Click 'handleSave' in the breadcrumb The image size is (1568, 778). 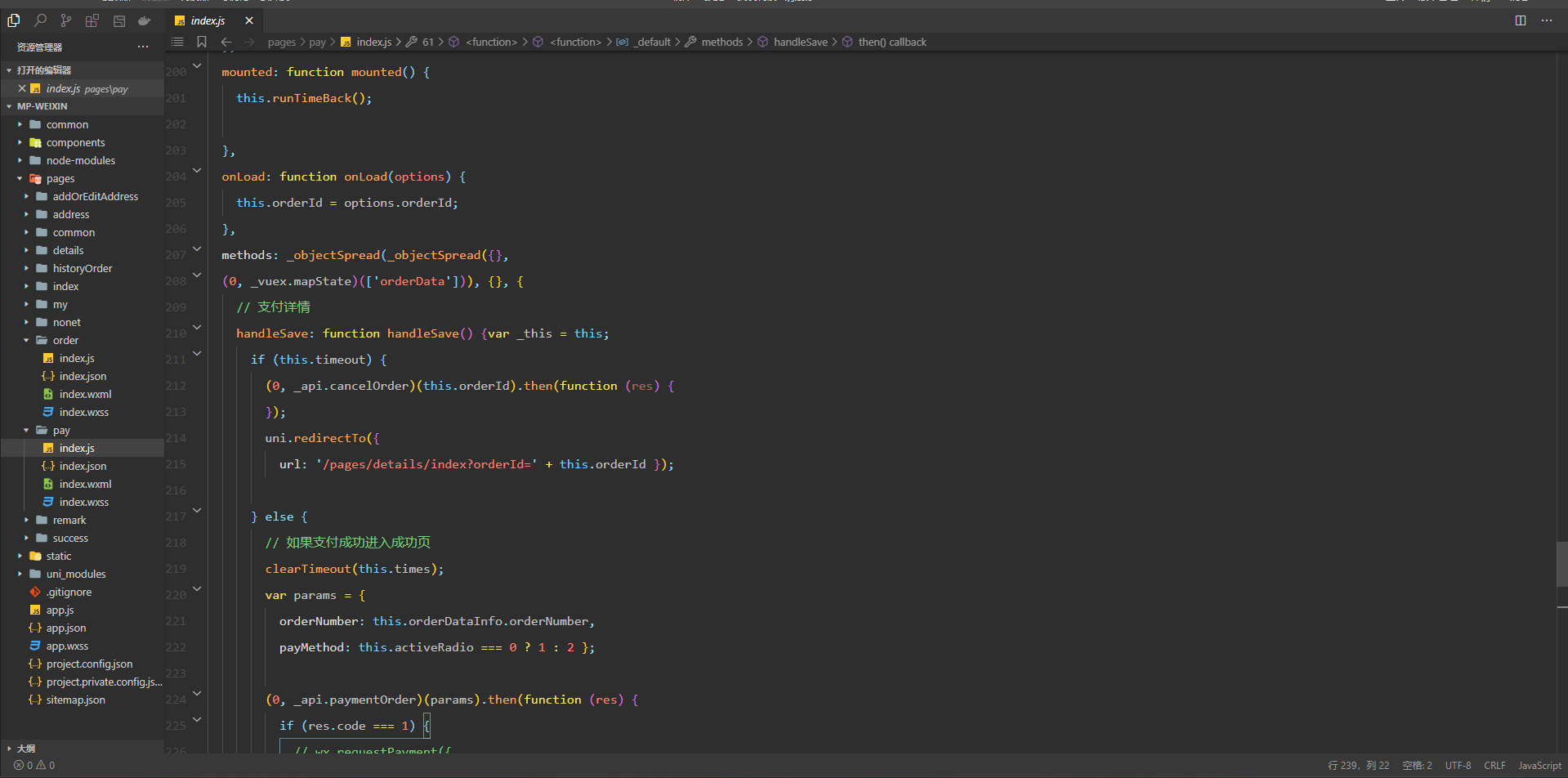click(801, 42)
